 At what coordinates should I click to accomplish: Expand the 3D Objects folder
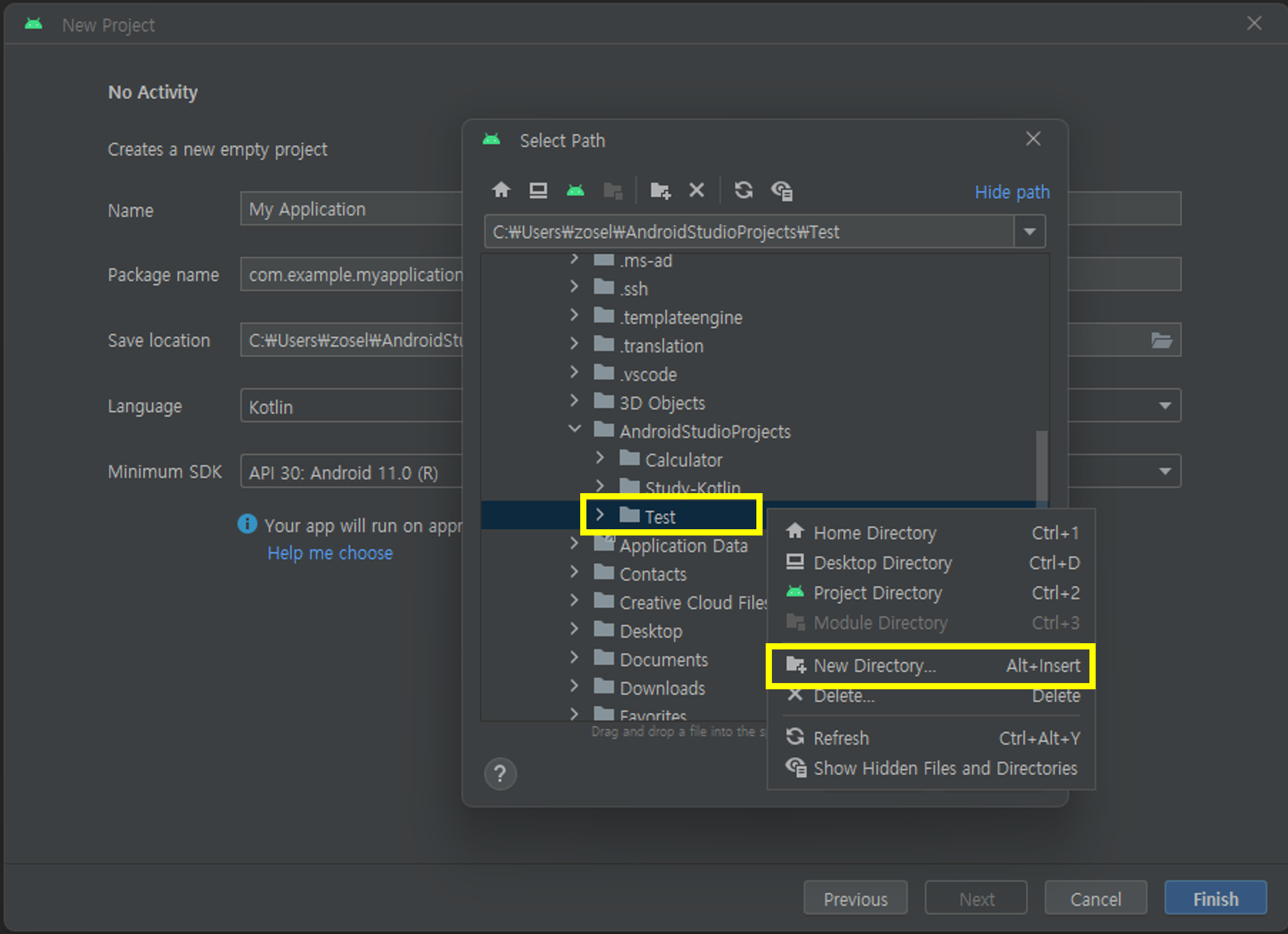pyautogui.click(x=575, y=401)
